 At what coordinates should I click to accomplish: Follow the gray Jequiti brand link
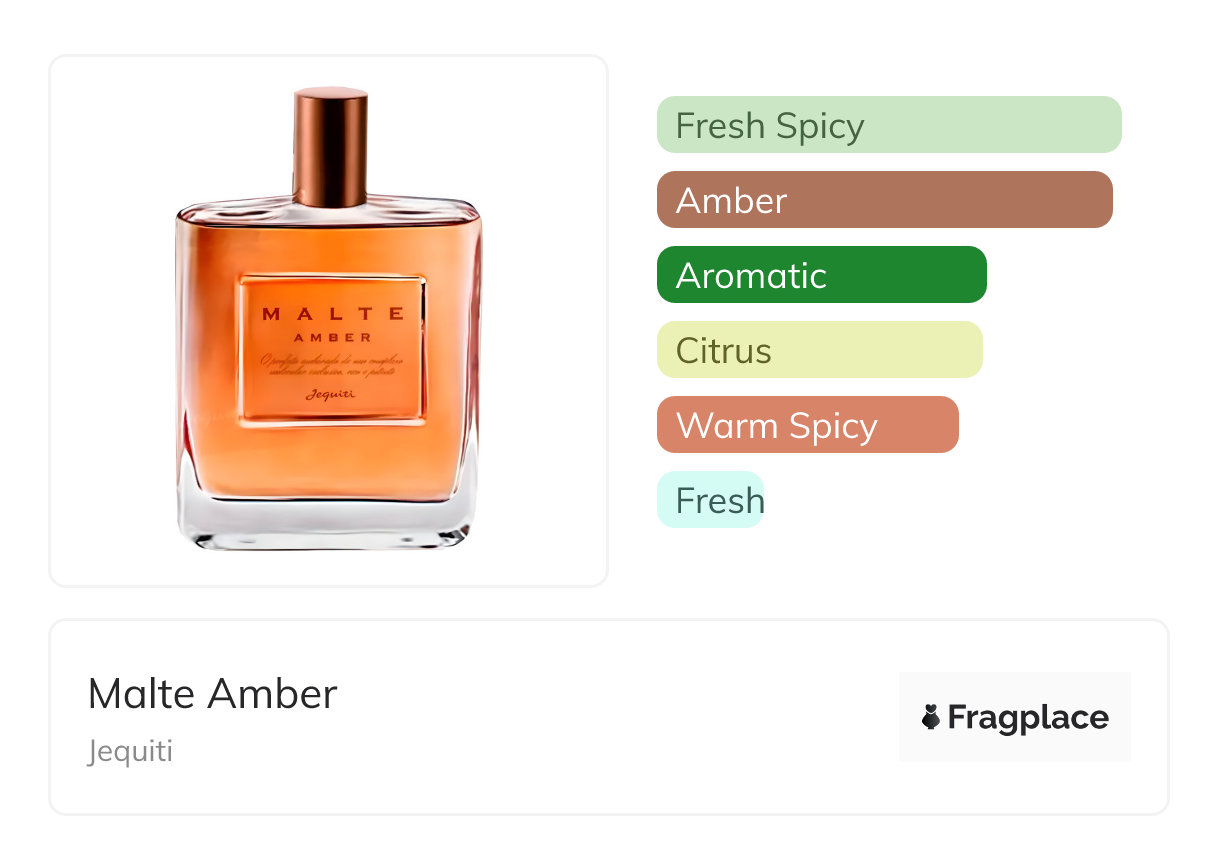[130, 751]
